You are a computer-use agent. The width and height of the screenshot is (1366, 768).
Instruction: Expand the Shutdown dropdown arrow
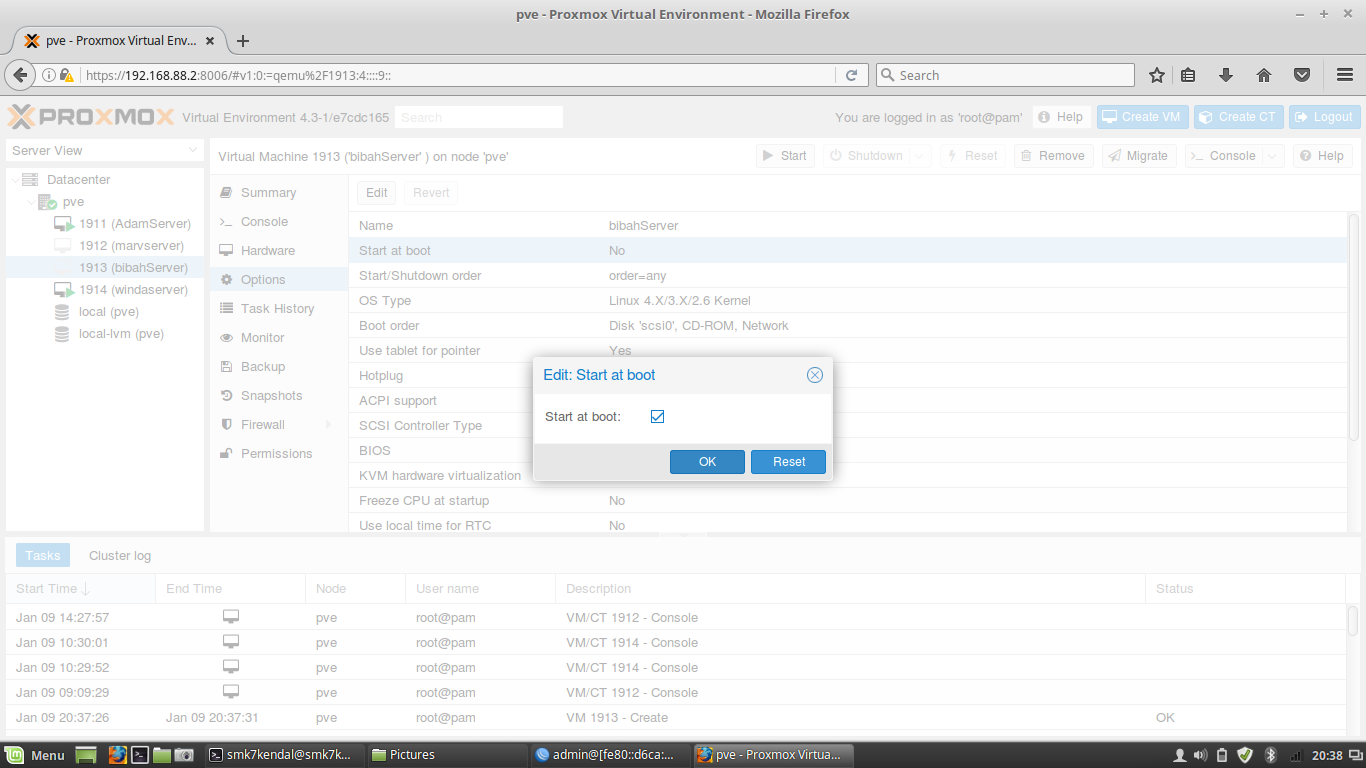[x=920, y=156]
